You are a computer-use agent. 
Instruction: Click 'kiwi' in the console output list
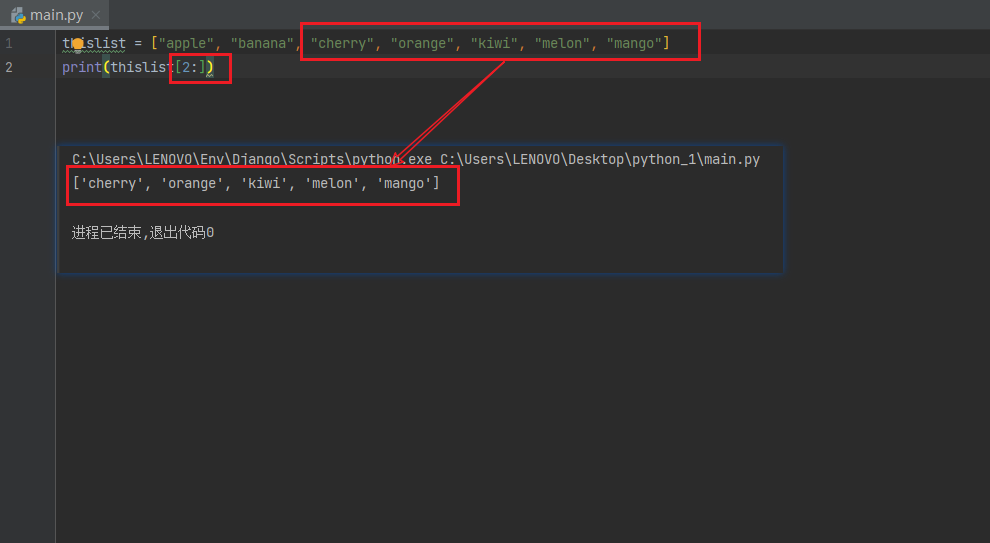(x=264, y=183)
